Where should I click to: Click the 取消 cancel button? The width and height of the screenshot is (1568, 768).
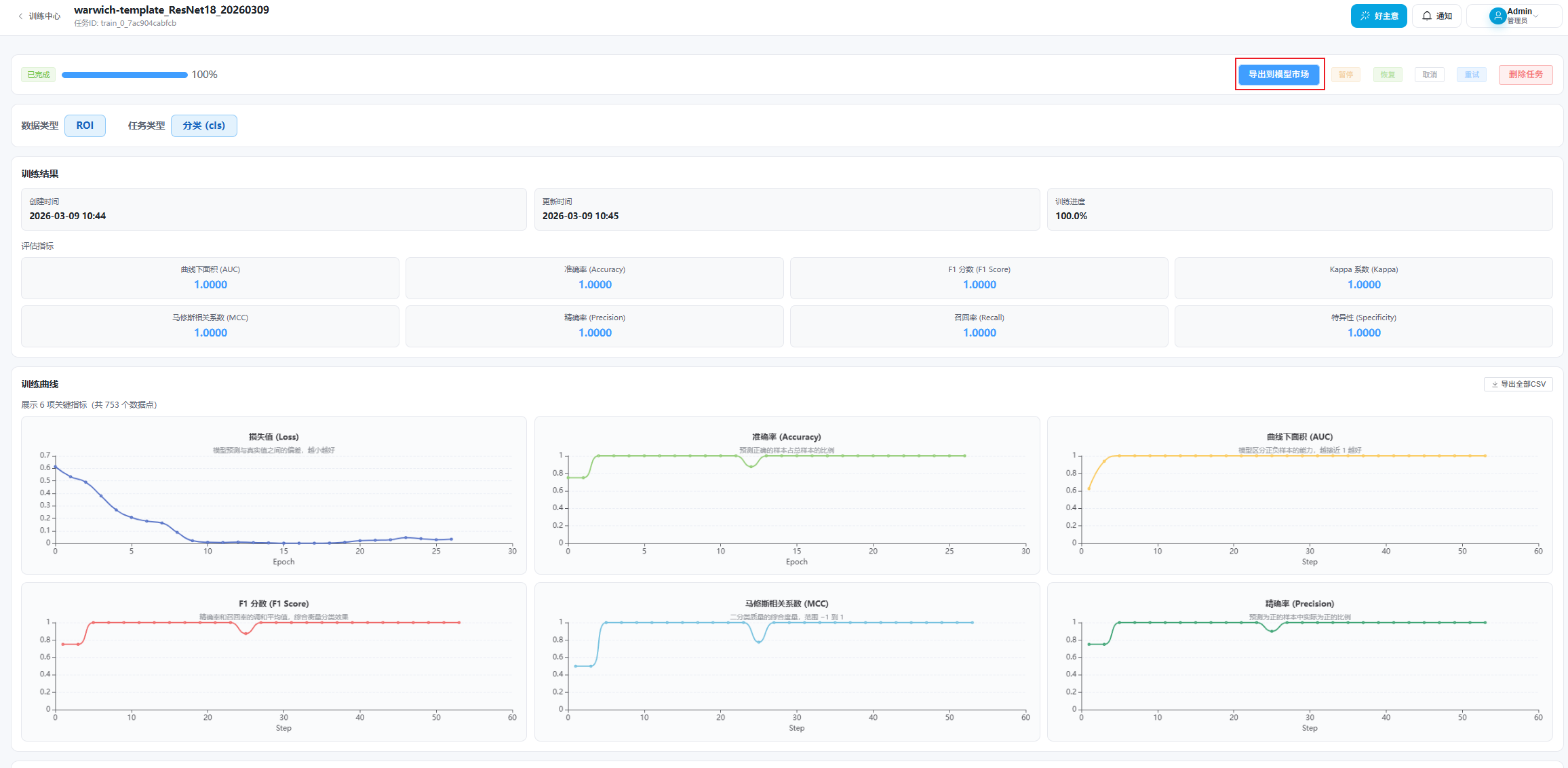coord(1430,75)
